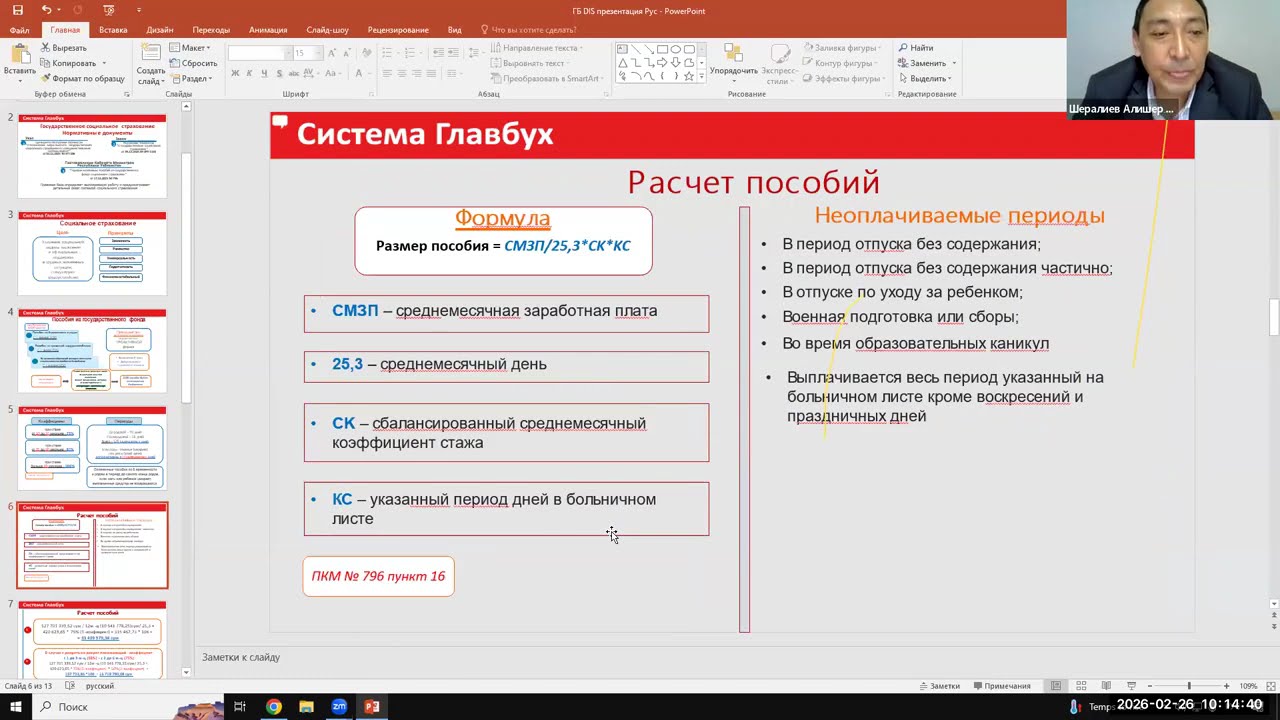Open the Буфер обмена dialog launcher
The image size is (1280, 720).
tap(127, 94)
